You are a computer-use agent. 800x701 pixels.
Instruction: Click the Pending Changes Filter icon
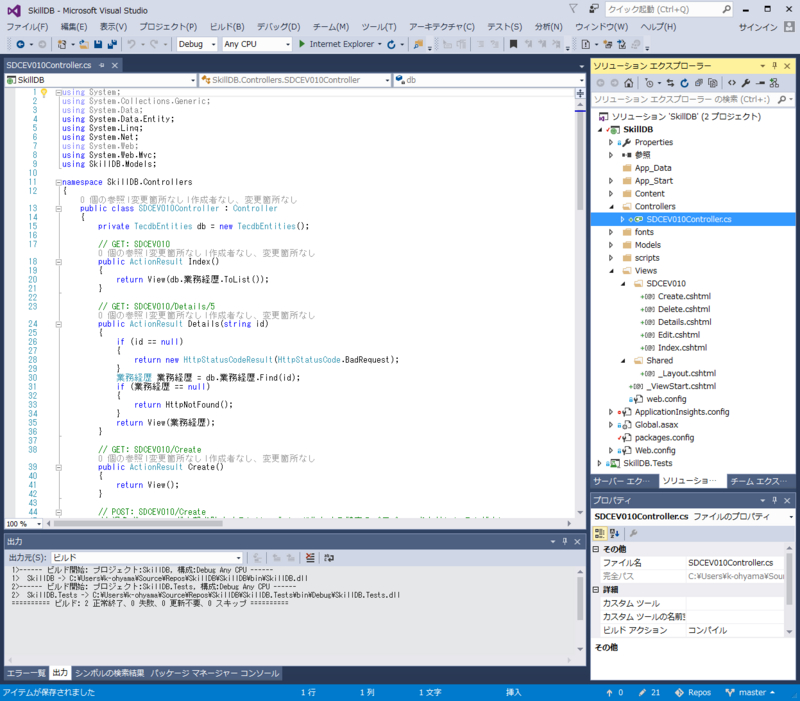[x=649, y=83]
